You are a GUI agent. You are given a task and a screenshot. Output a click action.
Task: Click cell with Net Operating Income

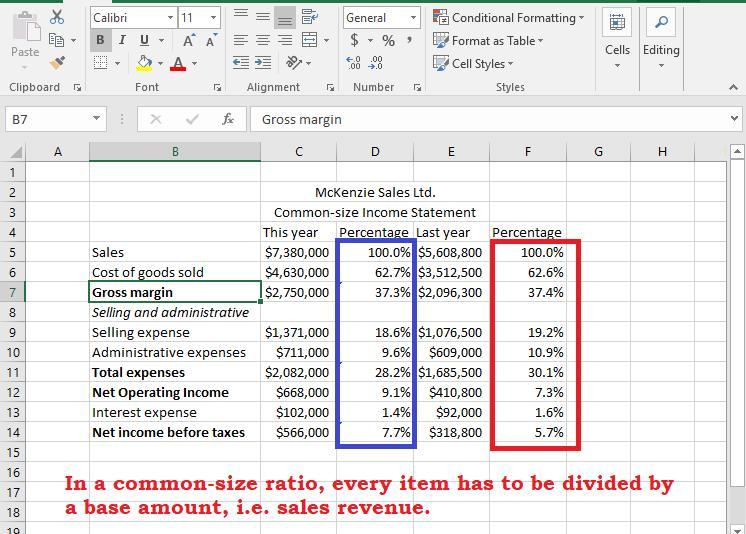click(x=175, y=393)
